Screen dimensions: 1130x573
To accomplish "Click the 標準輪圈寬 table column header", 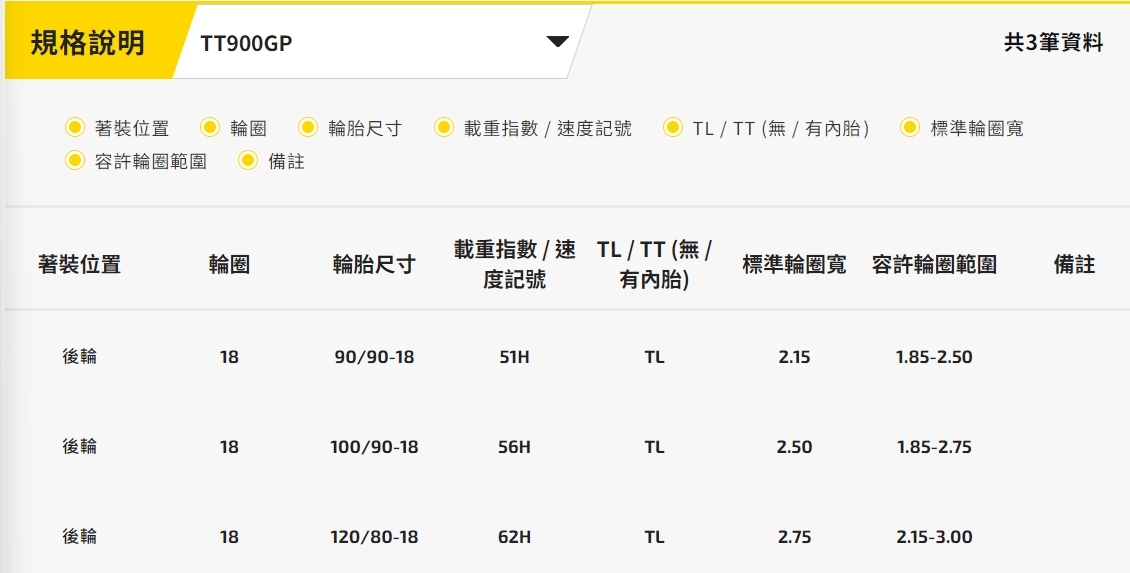I will point(794,265).
